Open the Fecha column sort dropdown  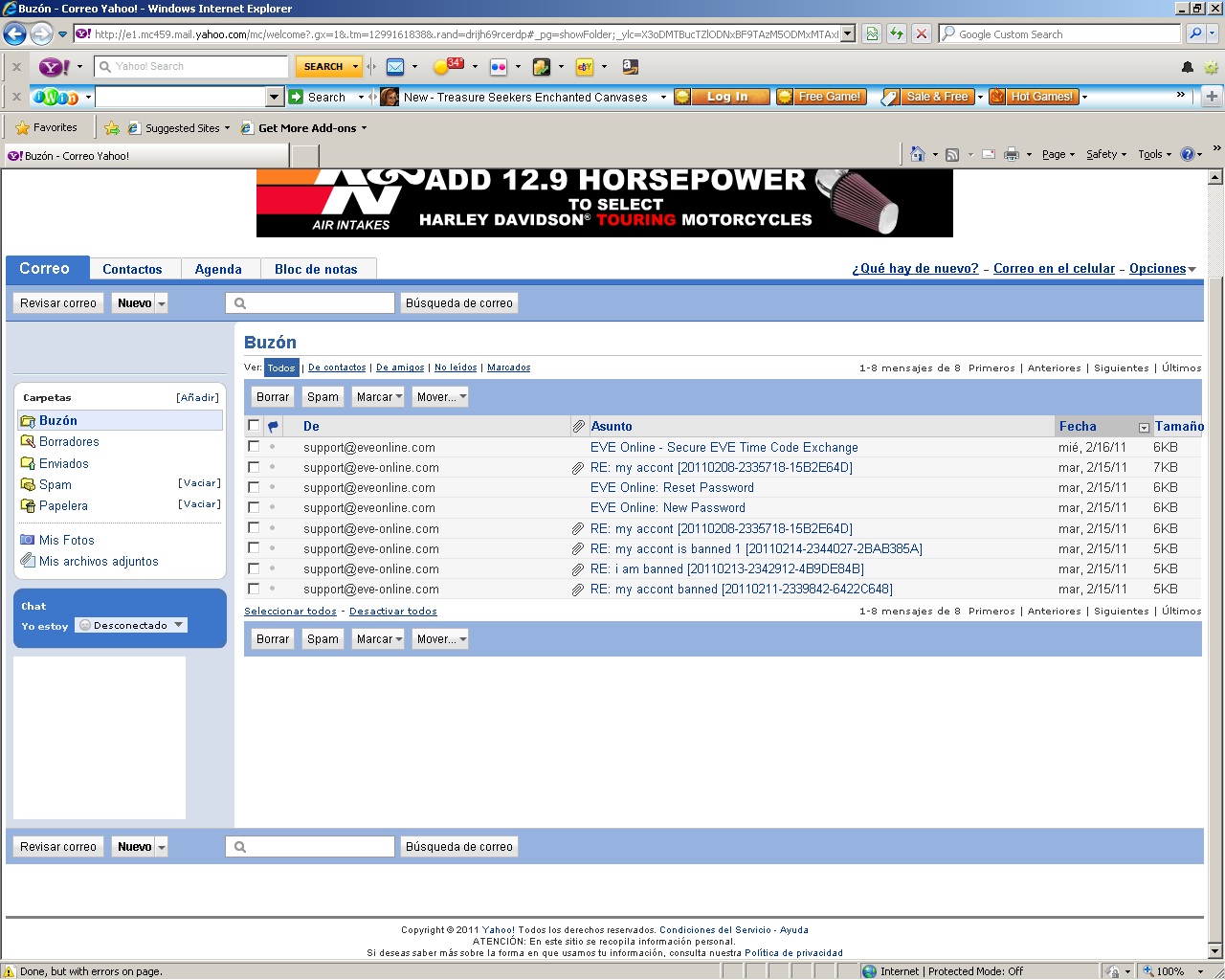1144,427
